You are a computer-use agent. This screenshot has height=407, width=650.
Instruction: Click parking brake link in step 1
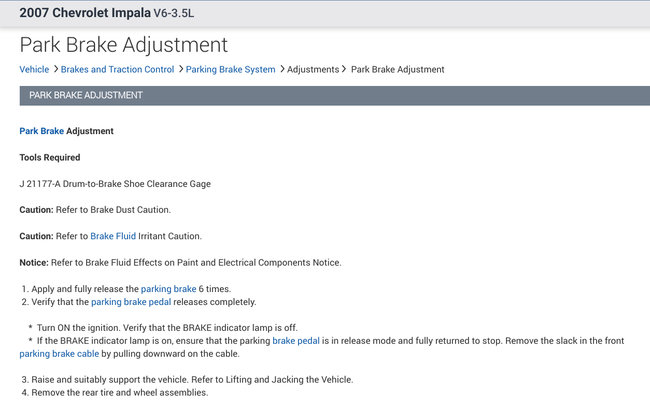(168, 288)
